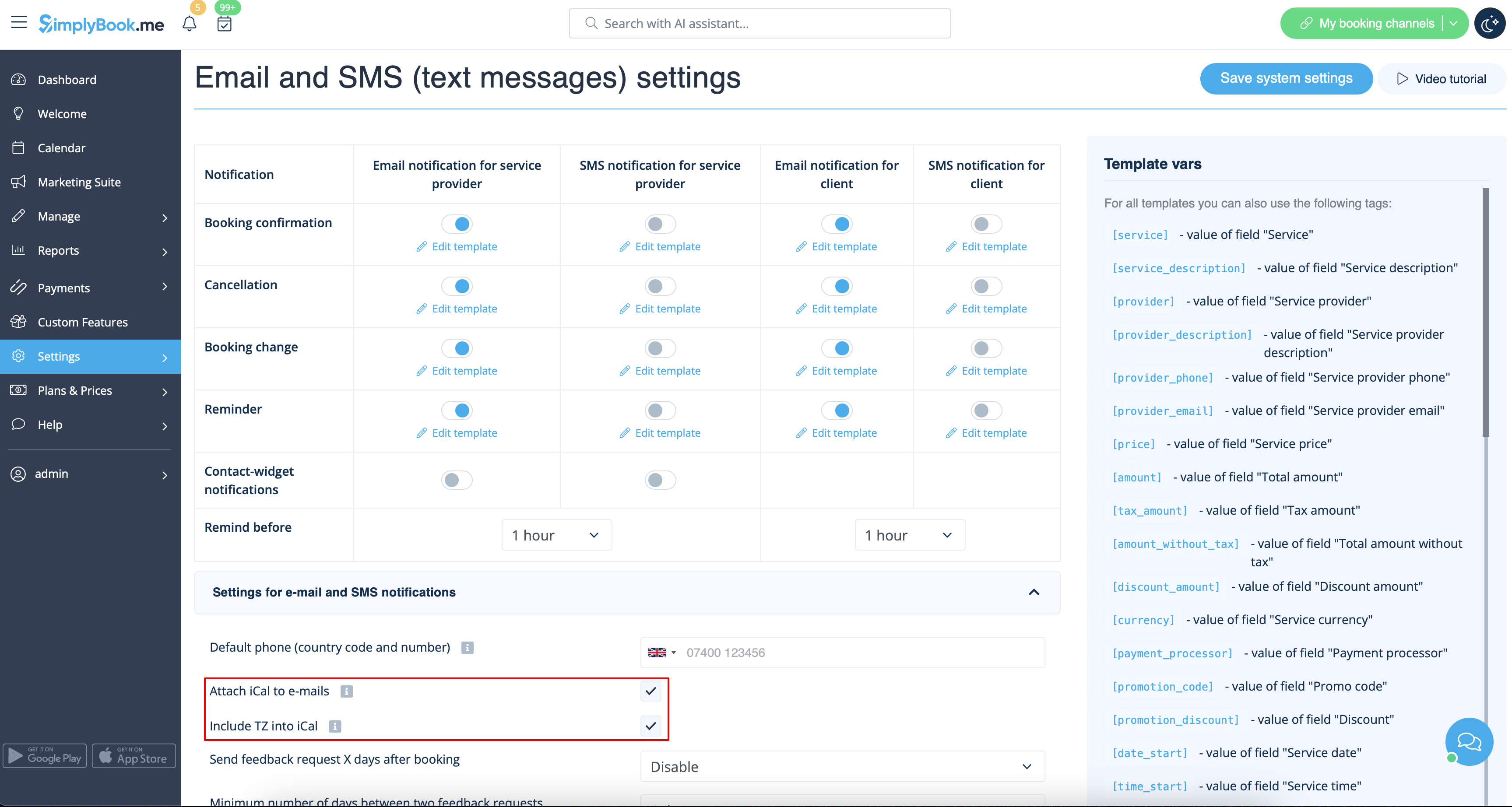Click the Custom Features gift icon
This screenshot has width=1512, height=807.
[x=18, y=322]
